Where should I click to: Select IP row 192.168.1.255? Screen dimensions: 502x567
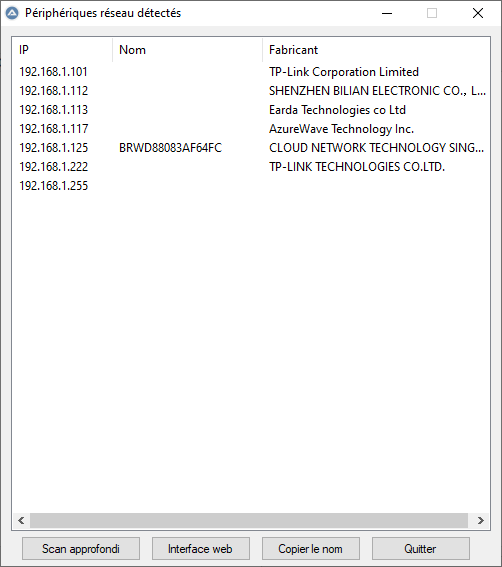pos(54,186)
